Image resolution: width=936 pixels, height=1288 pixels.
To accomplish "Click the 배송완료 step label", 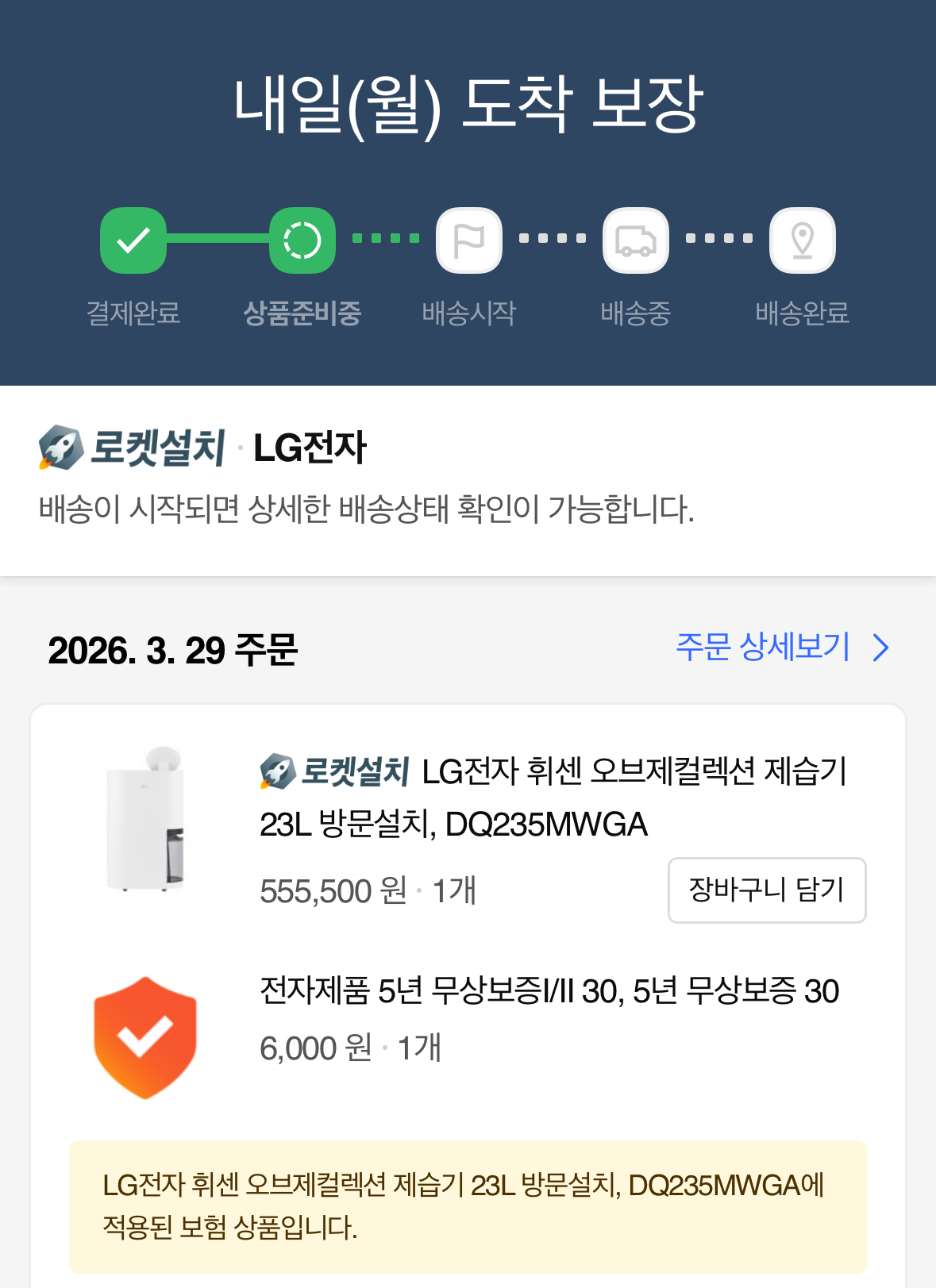I will click(x=802, y=313).
